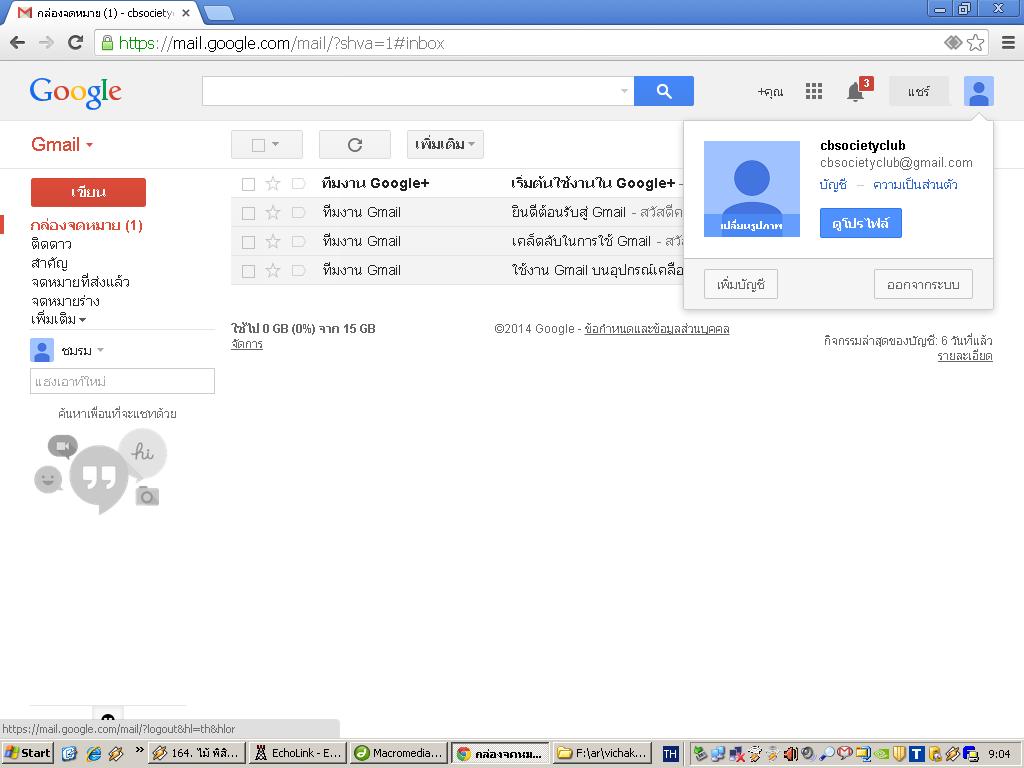Tick checkbox for ยินดีต้อนรับสู่ Gmail email
This screenshot has width=1024, height=768.
(248, 213)
